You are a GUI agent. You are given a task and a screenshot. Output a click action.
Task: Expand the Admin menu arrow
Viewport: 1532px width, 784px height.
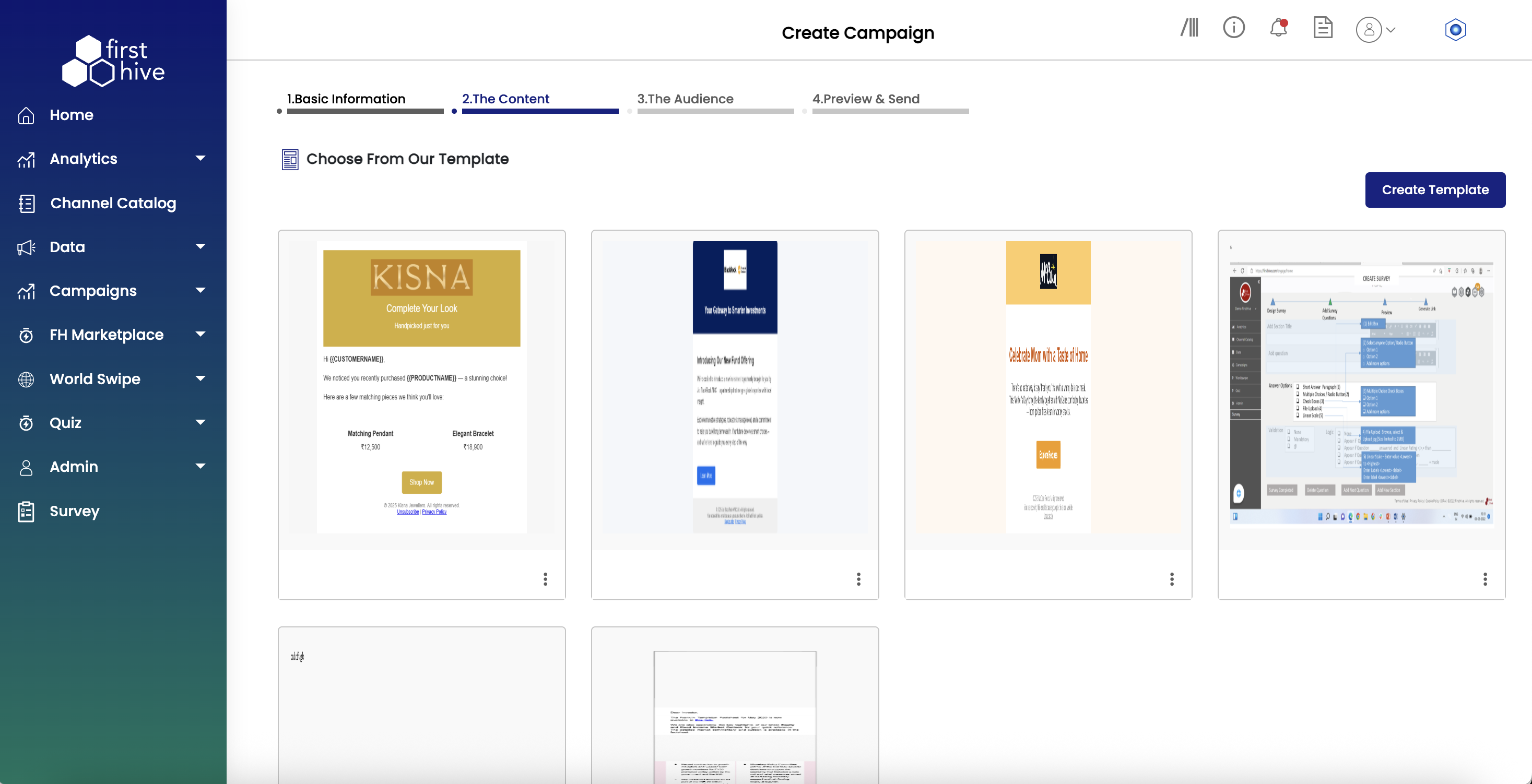pyautogui.click(x=201, y=466)
